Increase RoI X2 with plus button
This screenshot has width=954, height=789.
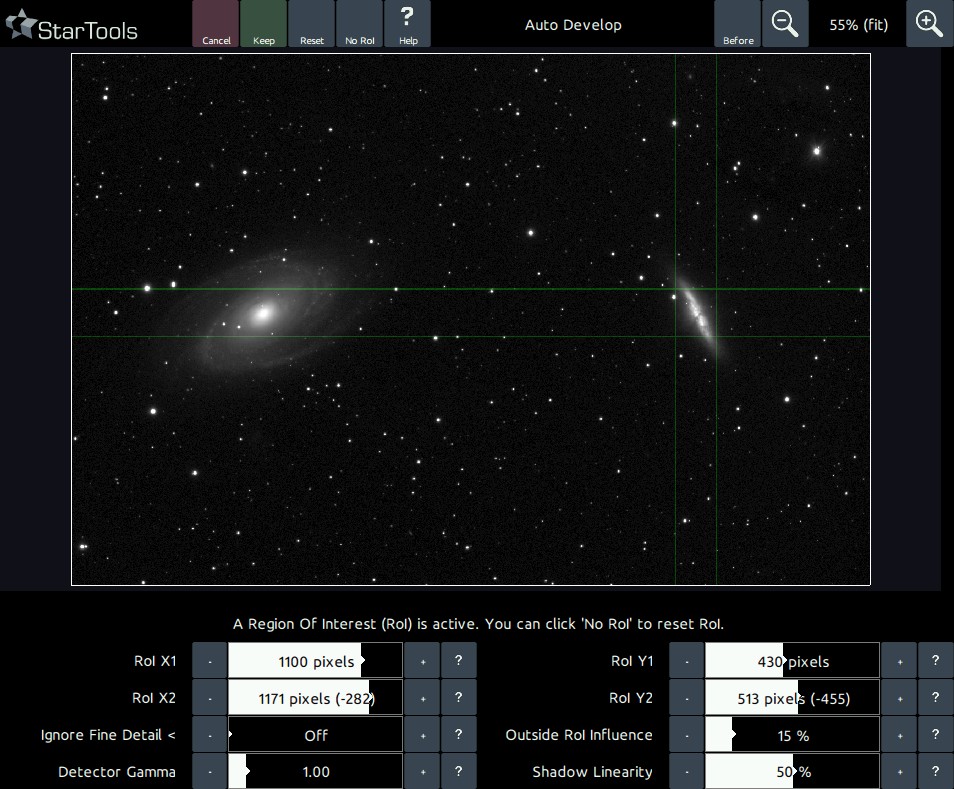[422, 698]
